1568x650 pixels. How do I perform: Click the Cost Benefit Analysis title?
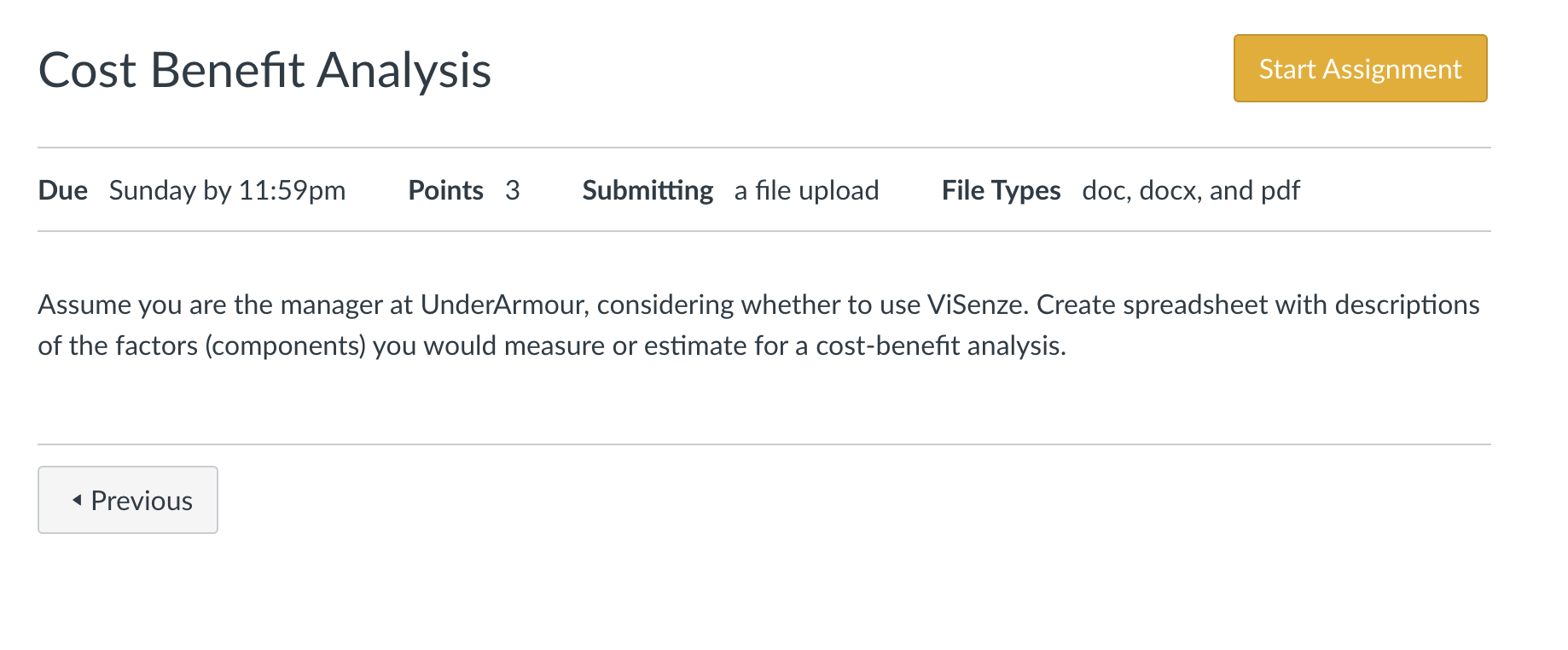click(x=264, y=70)
